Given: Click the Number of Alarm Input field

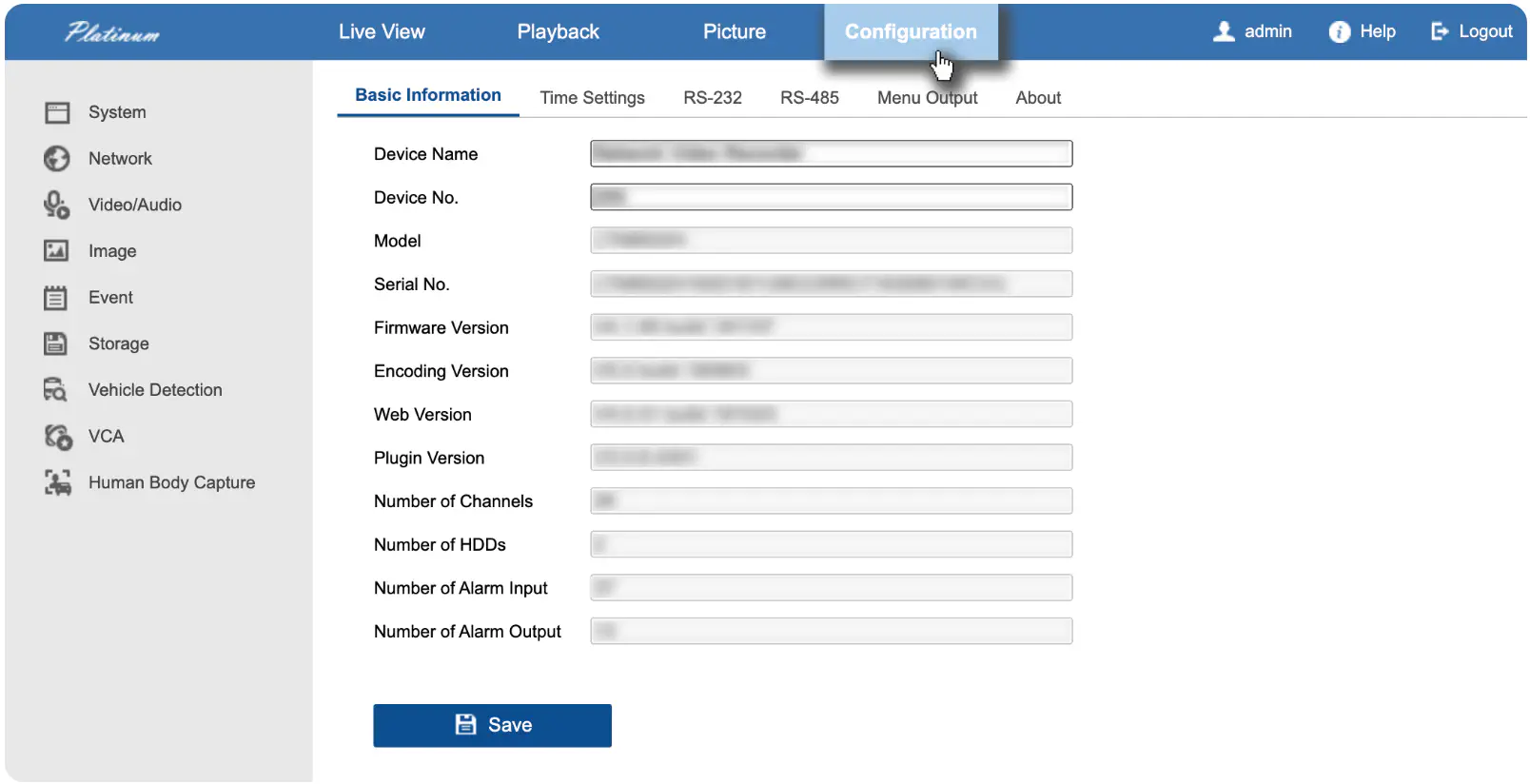Looking at the screenshot, I should (832, 588).
